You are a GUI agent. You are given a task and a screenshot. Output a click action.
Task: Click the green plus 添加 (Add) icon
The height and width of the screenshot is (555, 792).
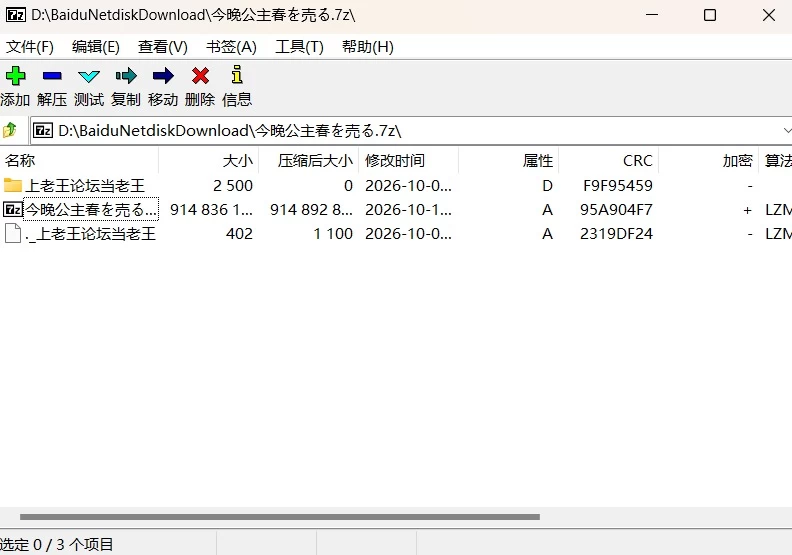point(16,76)
